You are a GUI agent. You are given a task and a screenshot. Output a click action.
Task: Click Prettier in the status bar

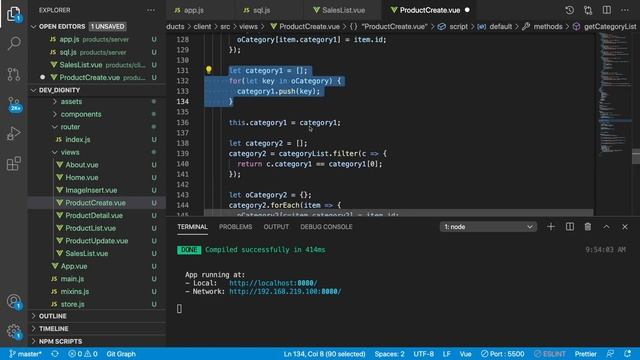point(585,354)
